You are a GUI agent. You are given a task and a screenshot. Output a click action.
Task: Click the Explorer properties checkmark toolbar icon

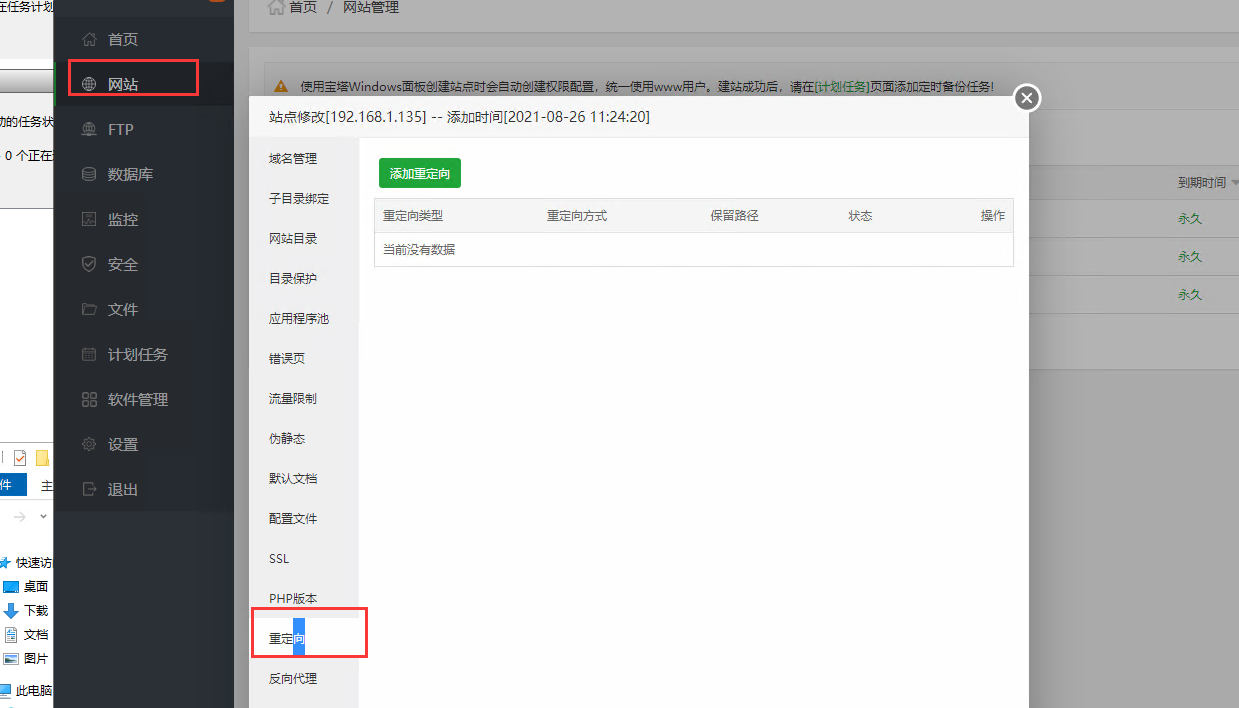tap(20, 458)
